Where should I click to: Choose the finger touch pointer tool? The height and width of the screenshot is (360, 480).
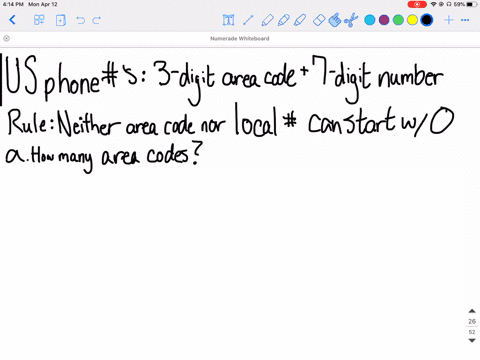(x=335, y=20)
